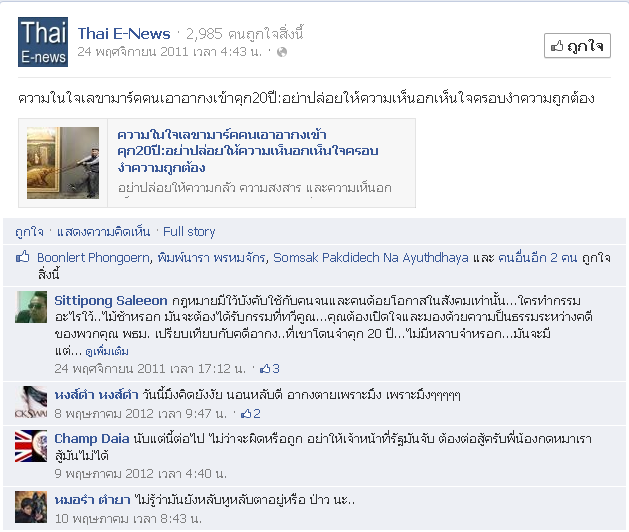
Task: Open the bold article headline link in the preview
Action: click(248, 151)
